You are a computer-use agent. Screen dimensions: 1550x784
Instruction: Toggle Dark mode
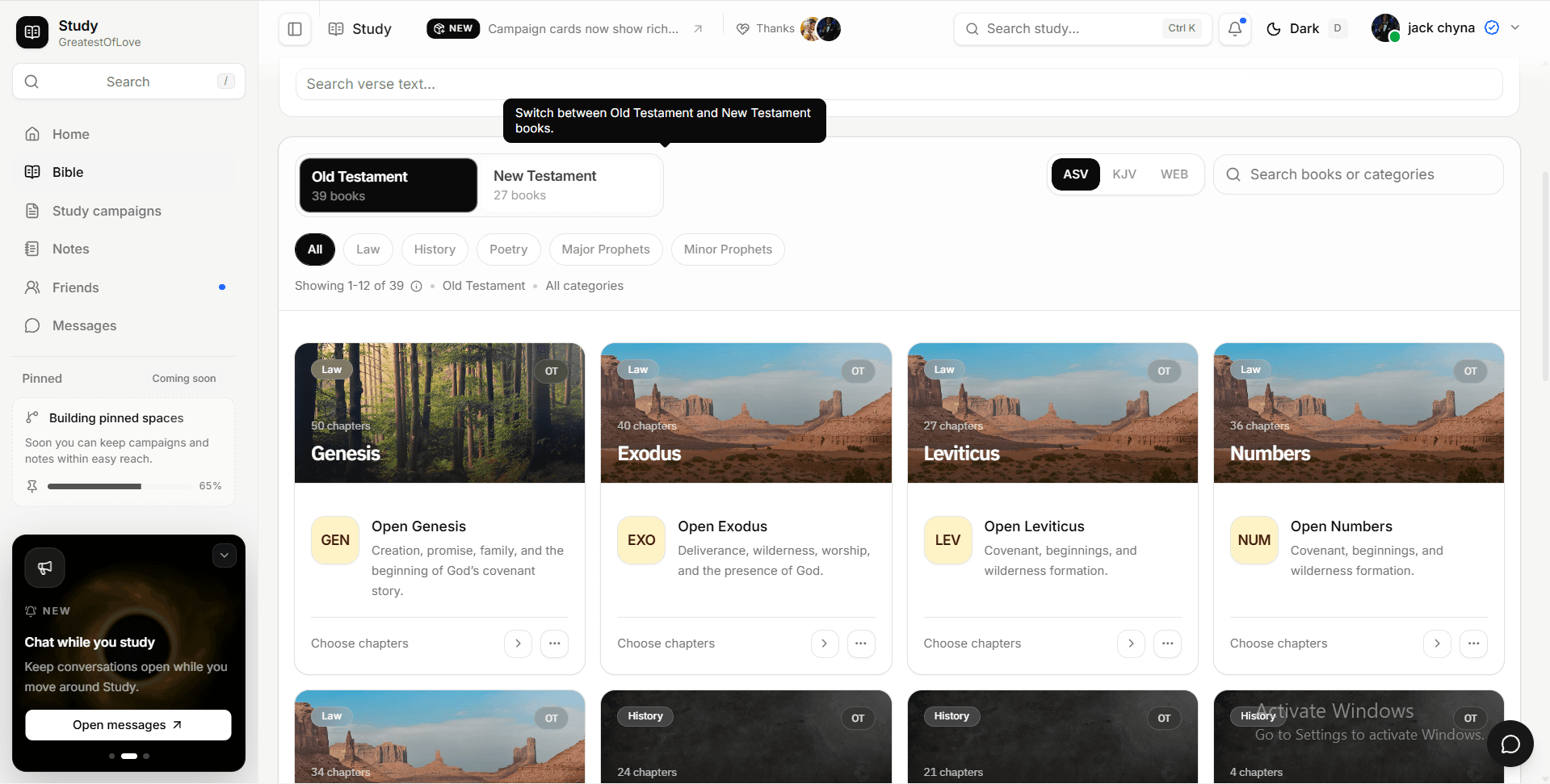pyautogui.click(x=1307, y=29)
